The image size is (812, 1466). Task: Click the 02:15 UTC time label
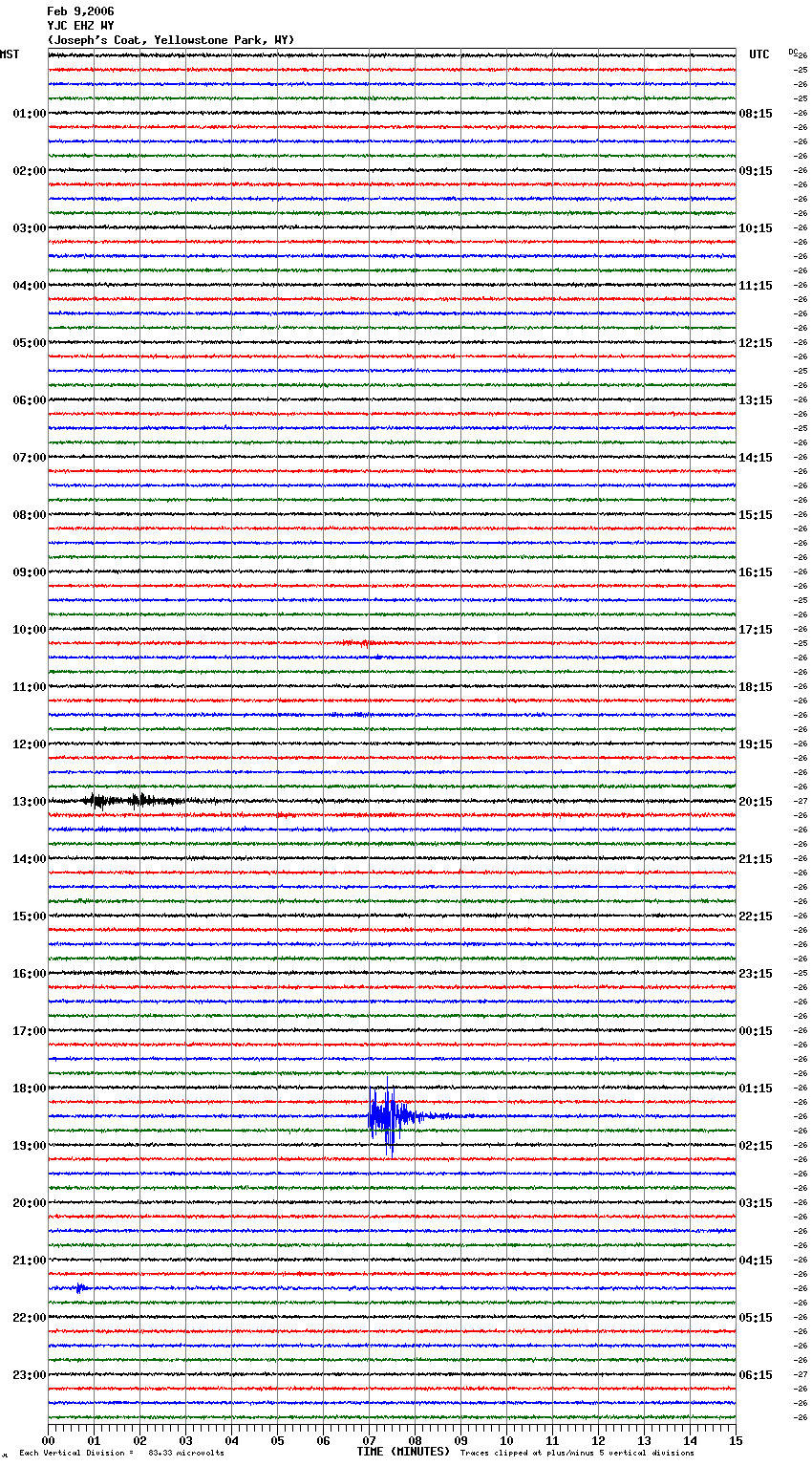coord(756,1146)
